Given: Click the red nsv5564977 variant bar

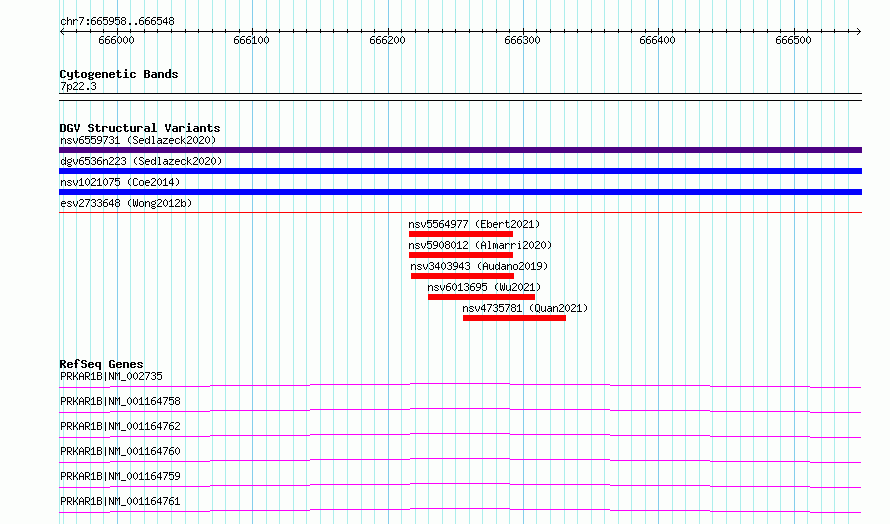Looking at the screenshot, I should (461, 234).
